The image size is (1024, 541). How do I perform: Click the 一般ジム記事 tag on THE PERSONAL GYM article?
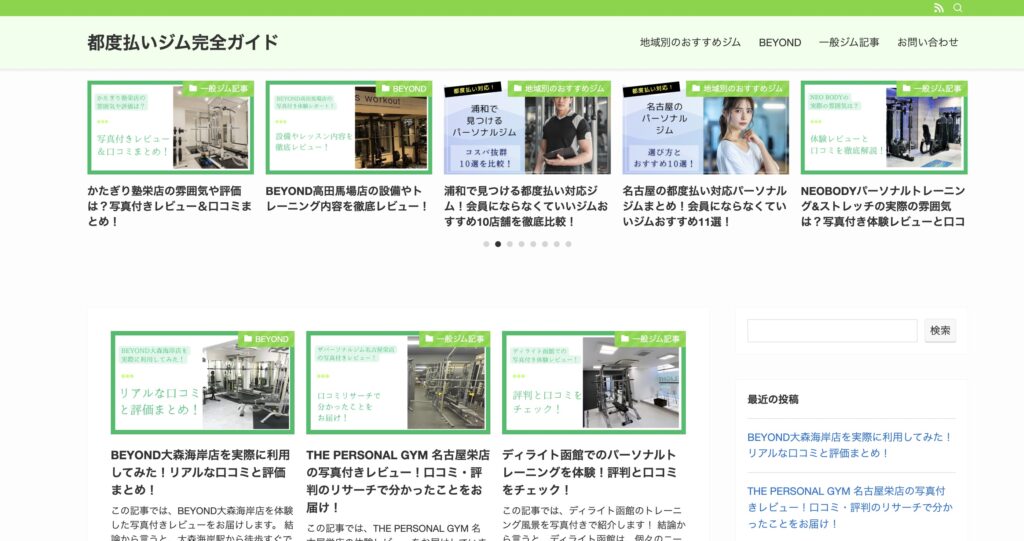tap(455, 339)
